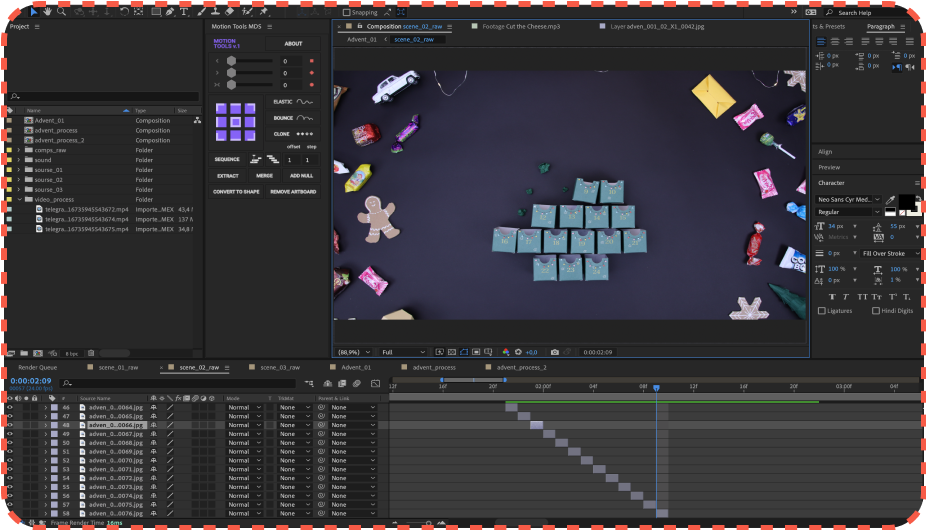Hide layer 55 adven_0..0073.jpg with eye
The image size is (926, 530).
click(x=9, y=487)
